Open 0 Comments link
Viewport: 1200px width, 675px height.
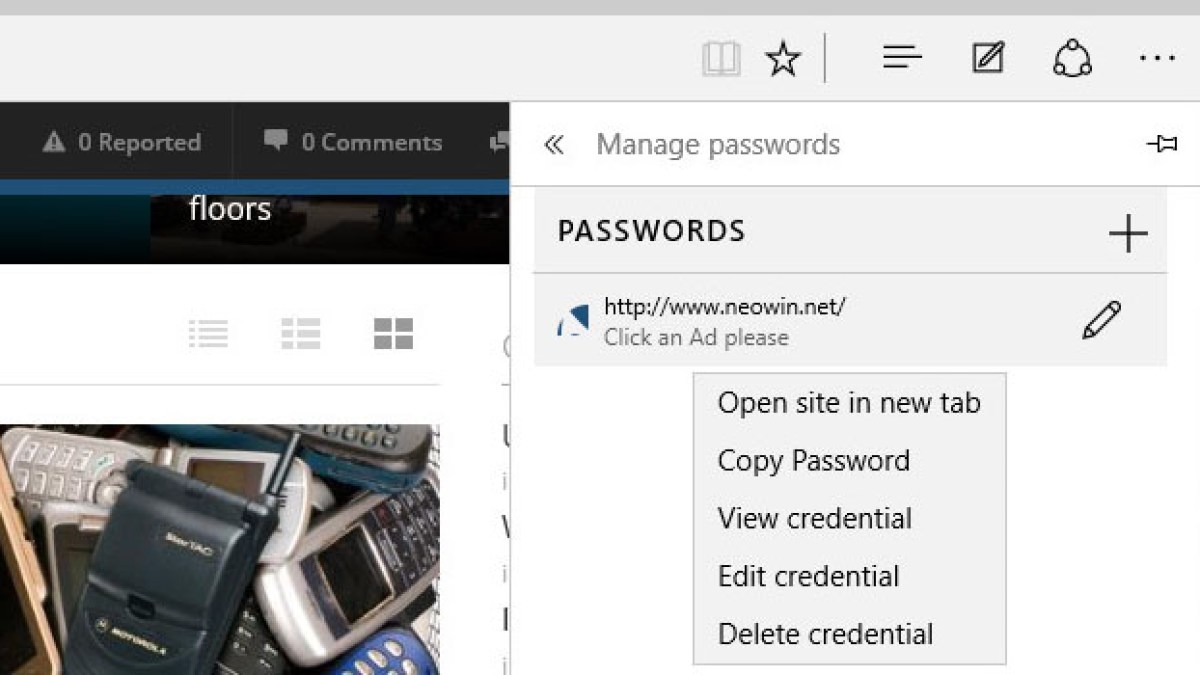[x=353, y=142]
